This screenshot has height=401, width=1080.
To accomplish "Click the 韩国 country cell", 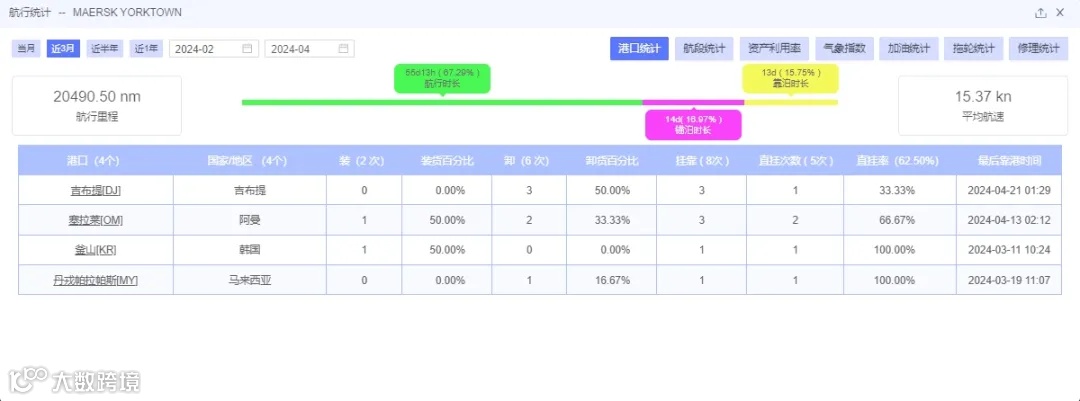I will tap(249, 250).
